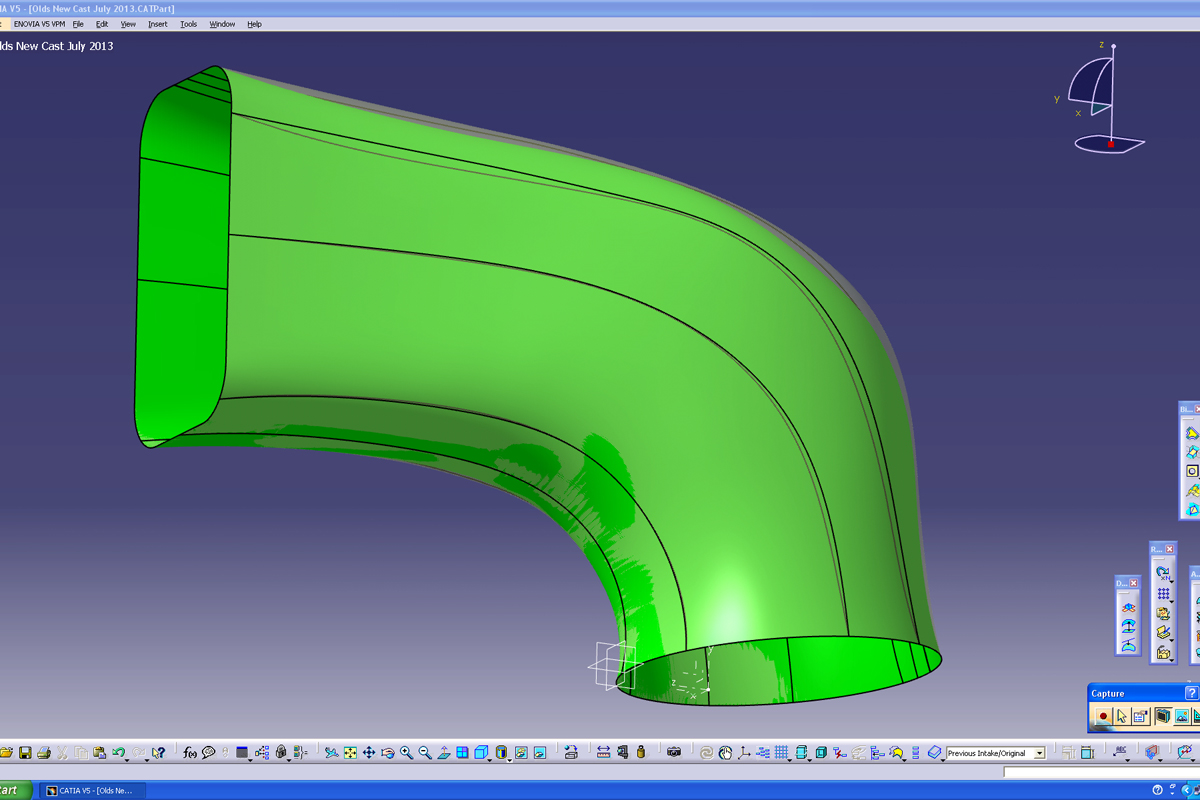Click the Normal View icon
Screen dimensions: 1200x800
(x=444, y=752)
